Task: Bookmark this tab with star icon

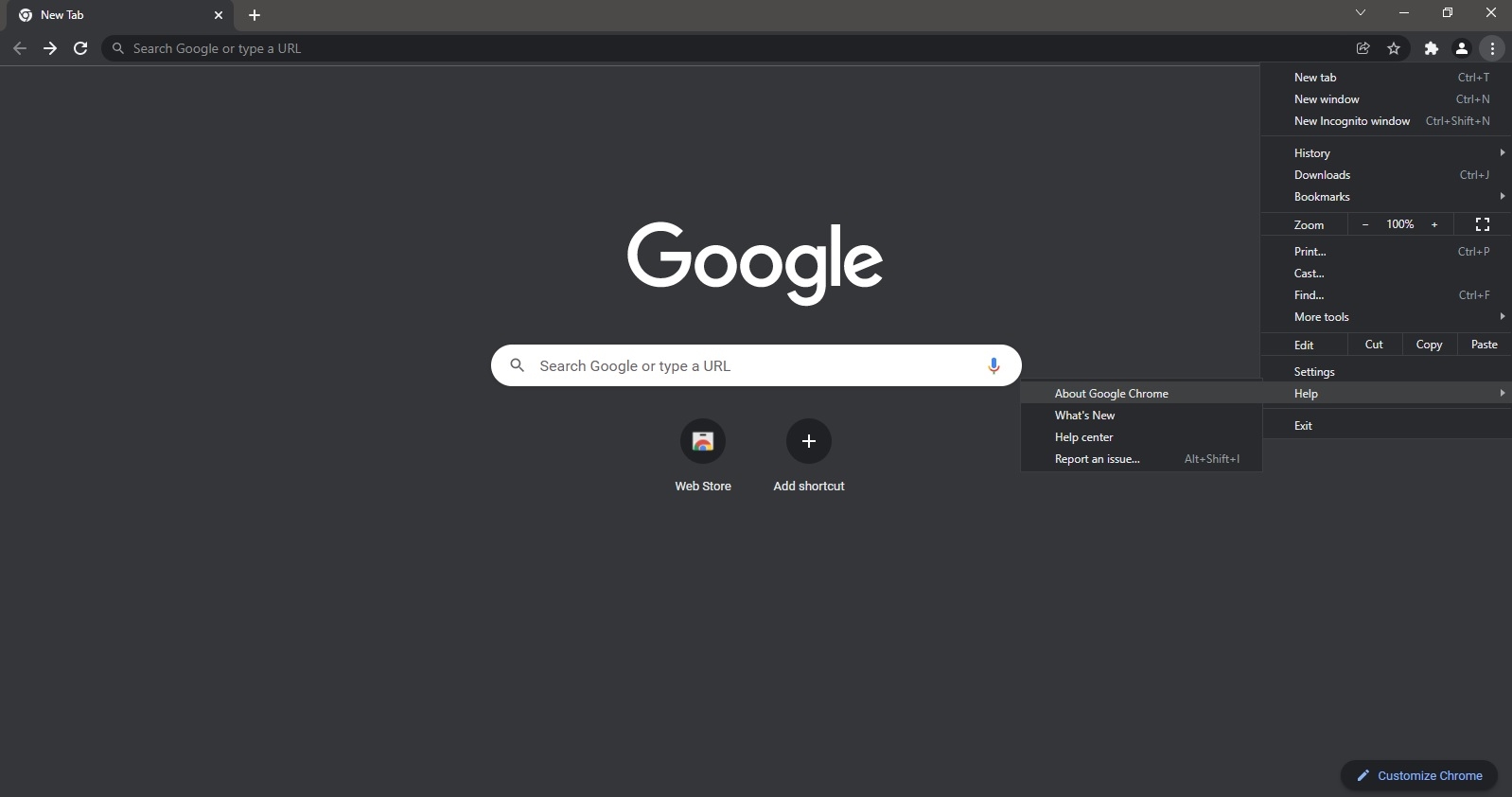Action: coord(1394,48)
